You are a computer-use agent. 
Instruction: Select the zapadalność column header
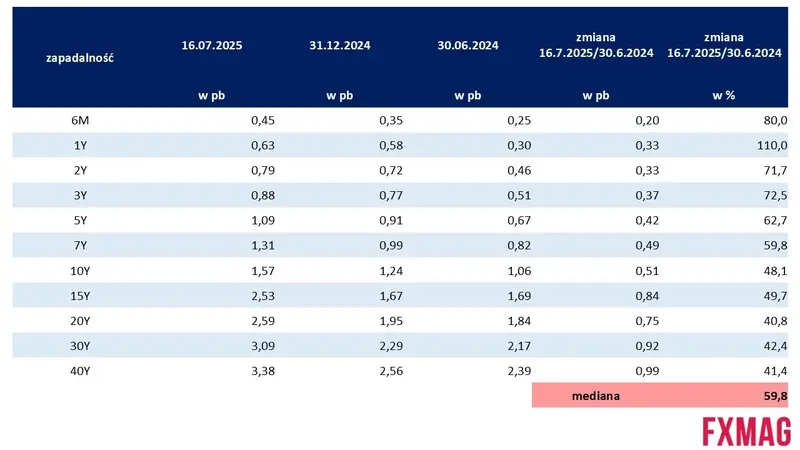[80, 58]
